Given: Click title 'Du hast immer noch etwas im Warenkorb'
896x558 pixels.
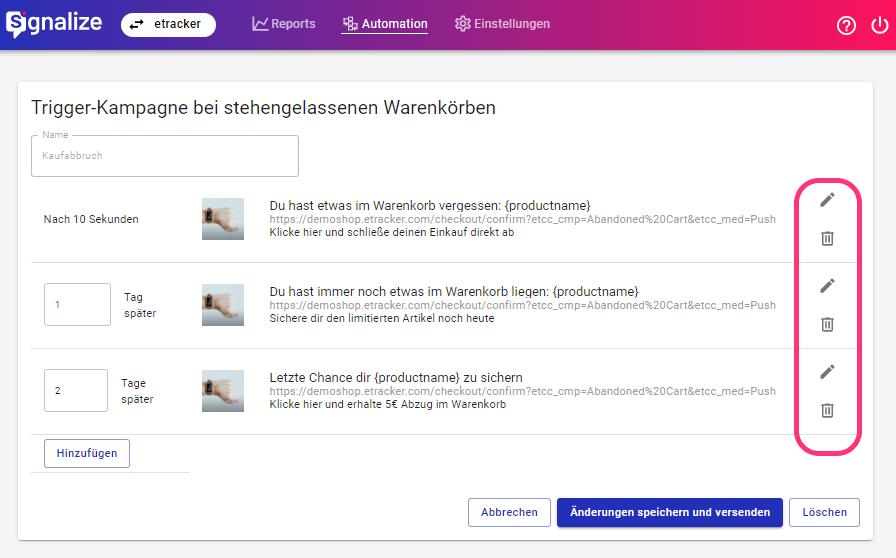Looking at the screenshot, I should click(454, 292).
